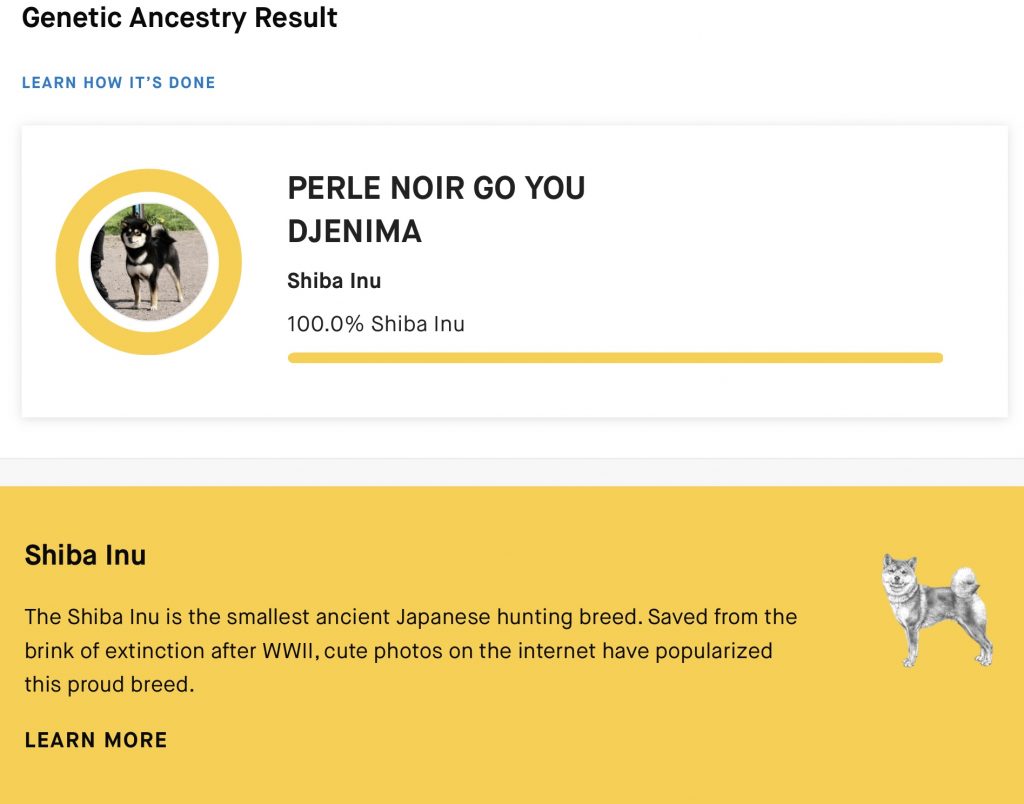This screenshot has width=1024, height=804.
Task: Click the right end of the yellow progress bar
Action: (937, 358)
